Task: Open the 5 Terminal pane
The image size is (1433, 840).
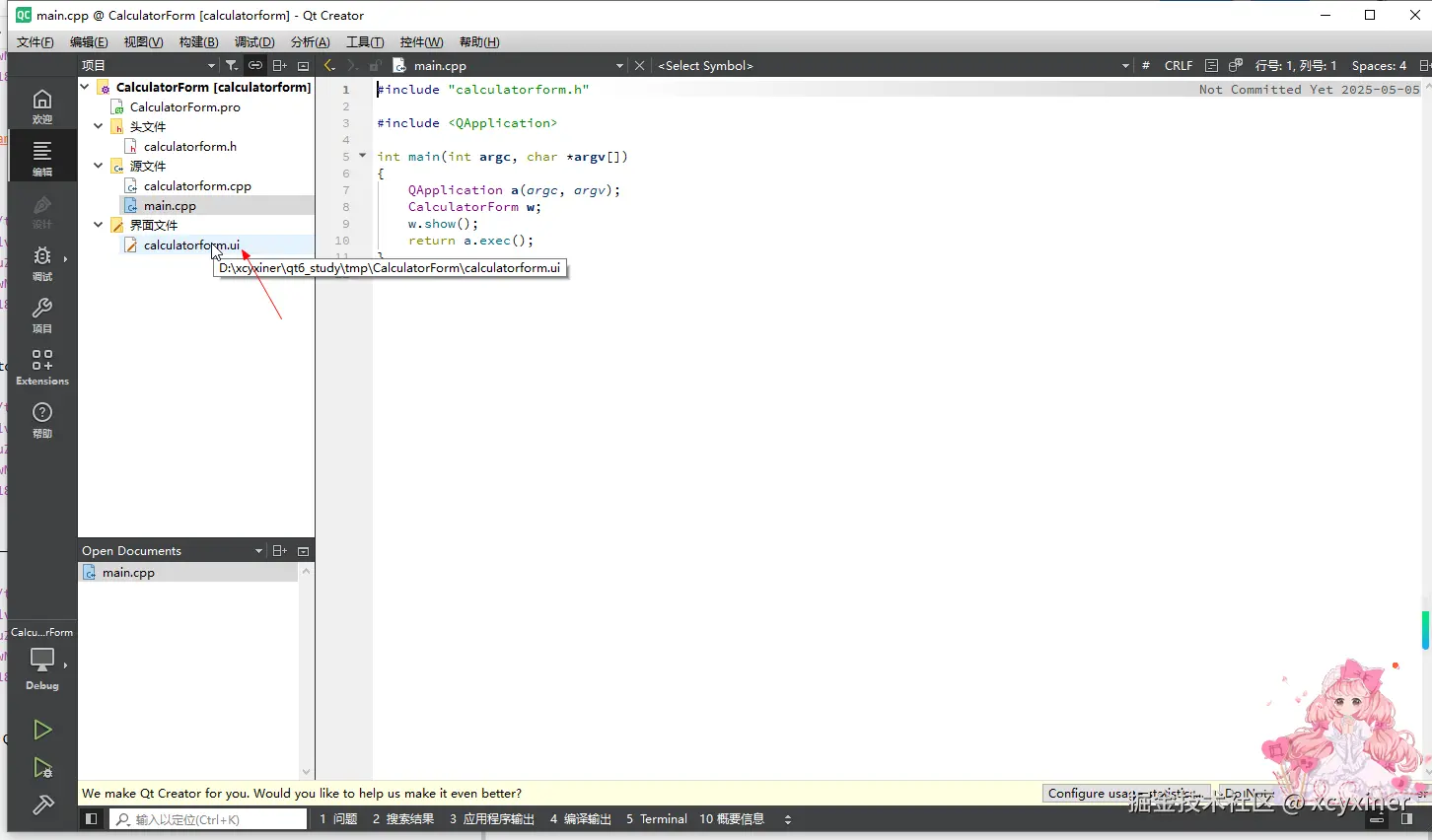Action: [x=657, y=819]
